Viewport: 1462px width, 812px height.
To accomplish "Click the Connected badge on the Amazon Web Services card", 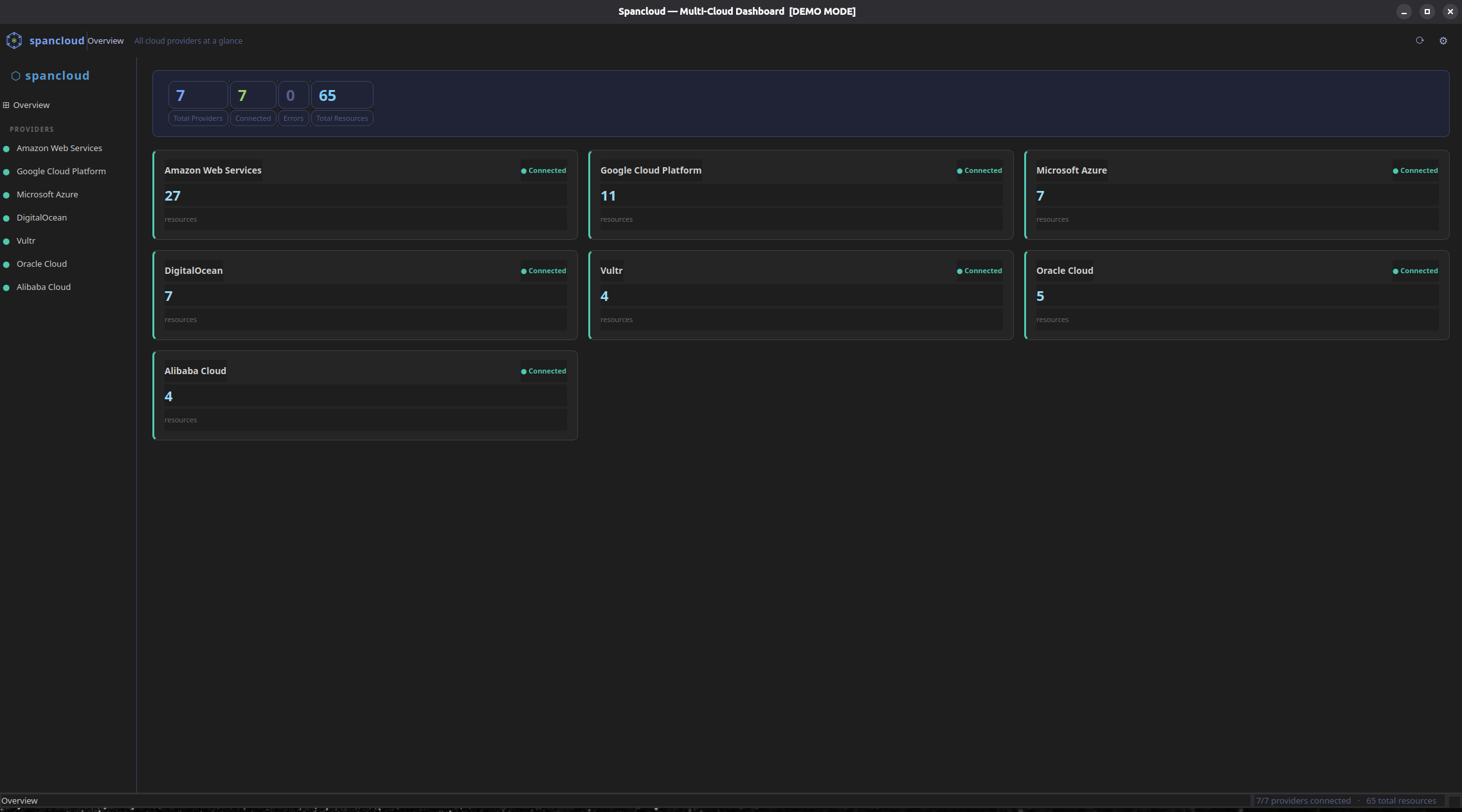I will (x=543, y=170).
